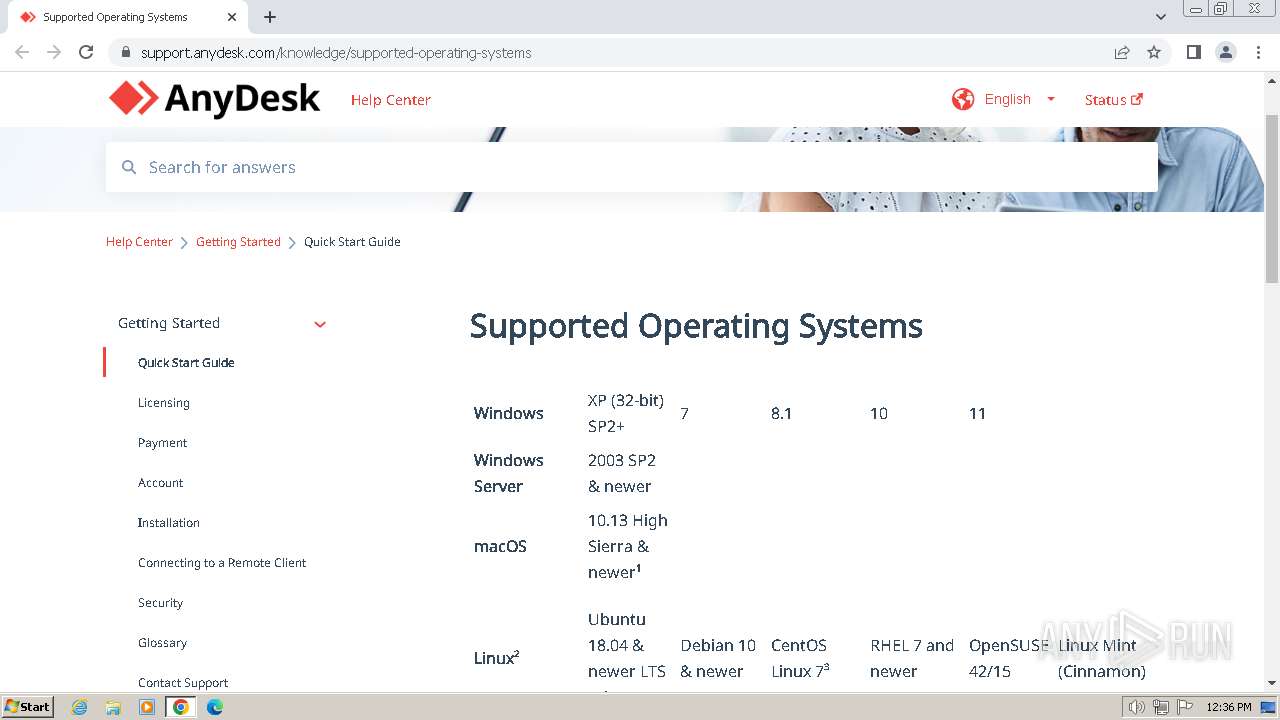This screenshot has width=1280, height=720.
Task: Click the Linux row label
Action: pos(496,657)
